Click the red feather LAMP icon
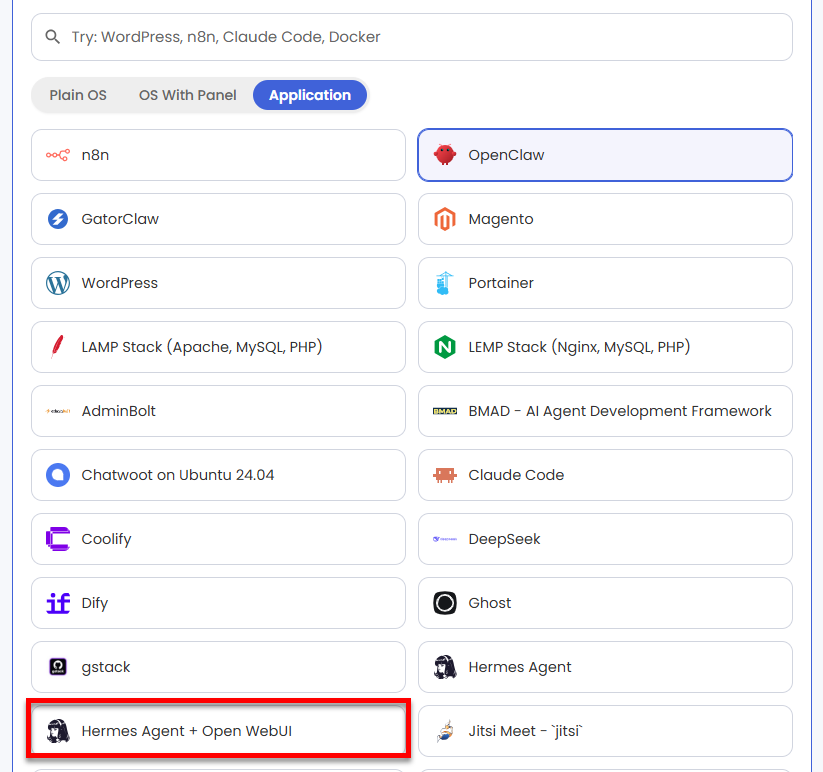The height and width of the screenshot is (772, 823). (x=58, y=347)
